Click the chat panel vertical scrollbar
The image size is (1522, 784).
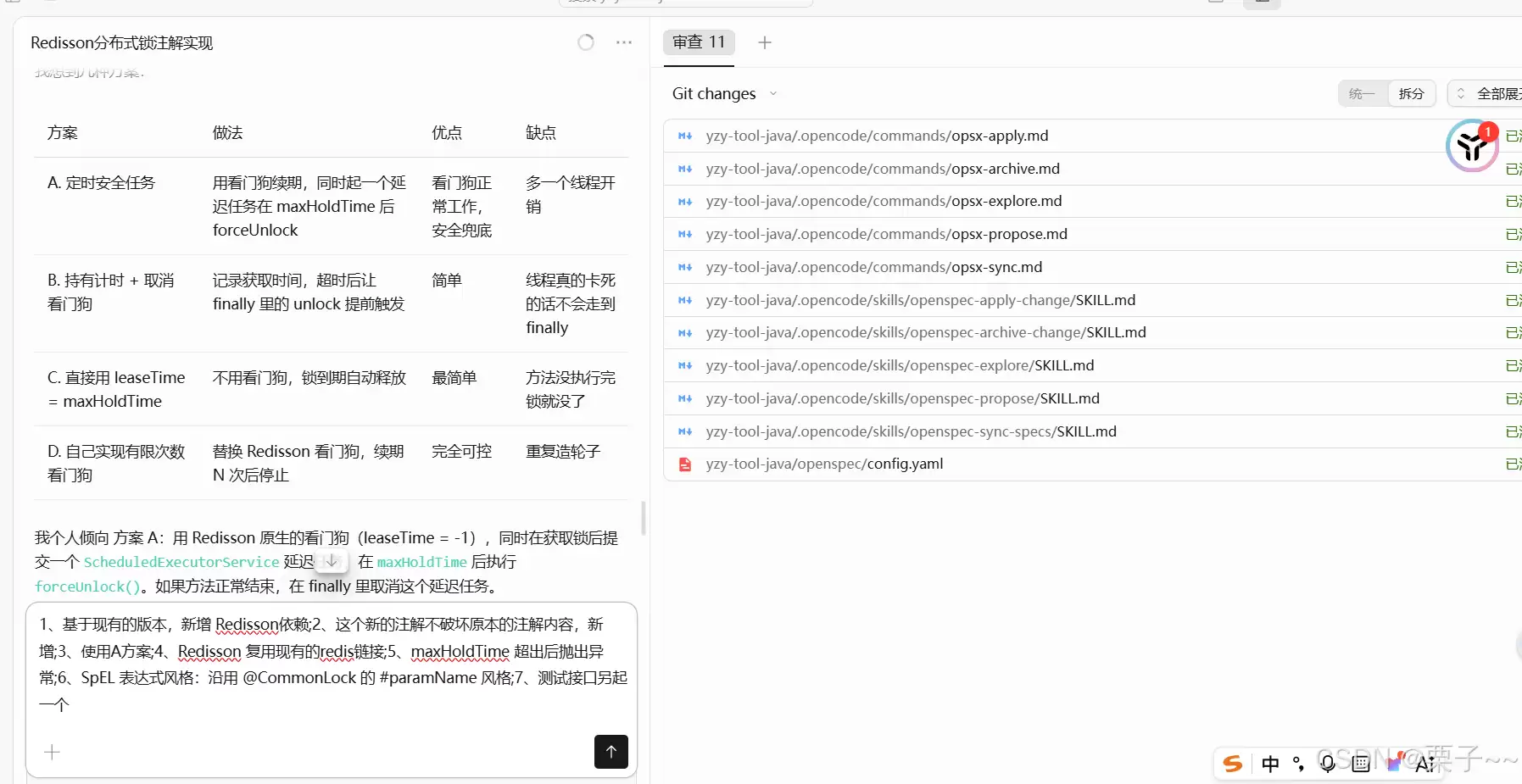[x=644, y=519]
